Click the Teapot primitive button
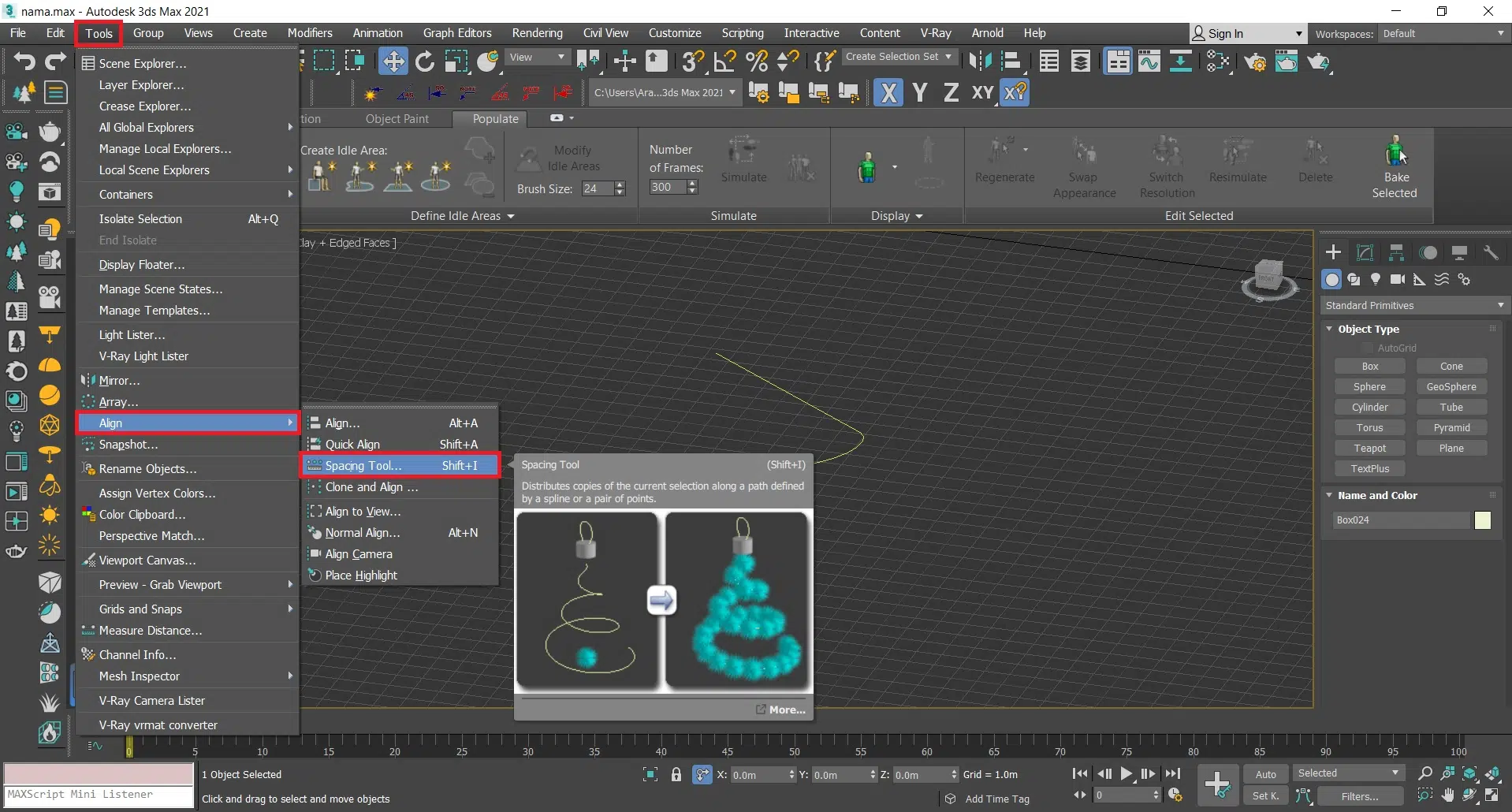The height and width of the screenshot is (812, 1512). click(1369, 448)
